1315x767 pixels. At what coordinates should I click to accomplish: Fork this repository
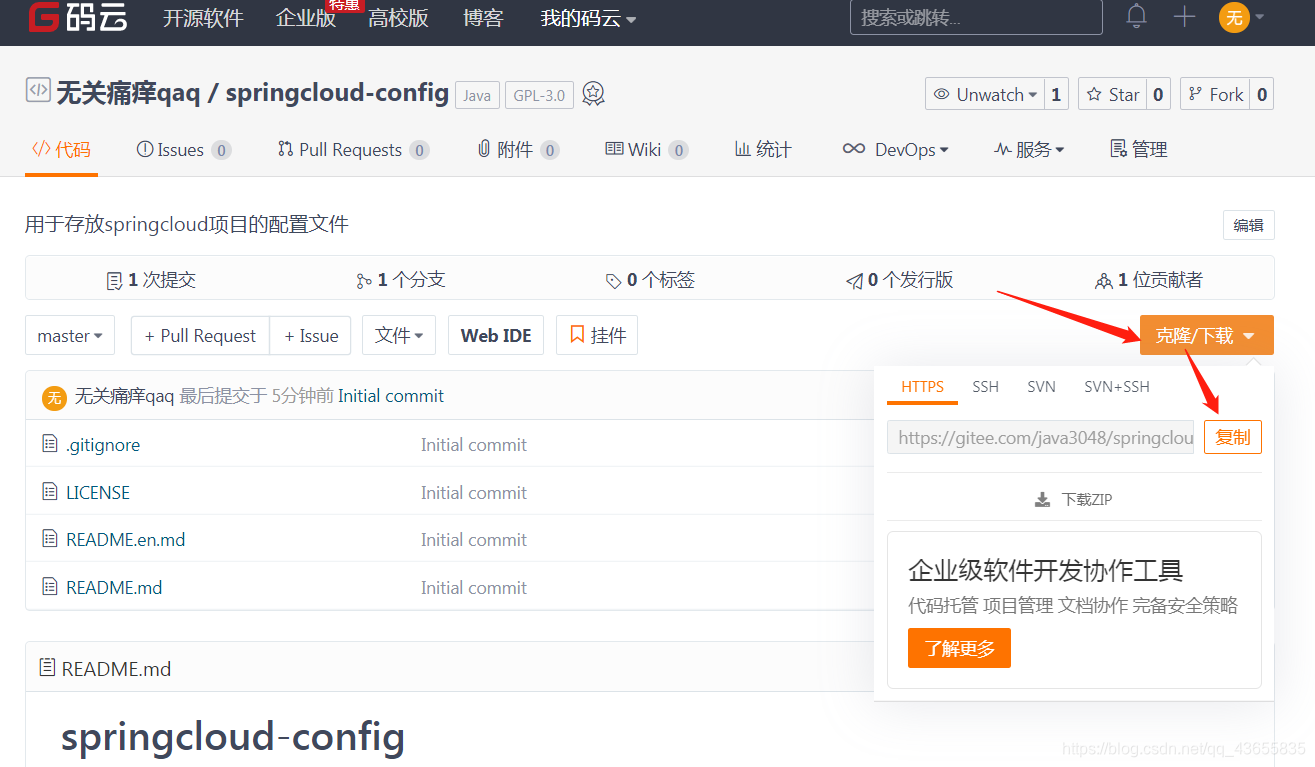click(x=1214, y=94)
